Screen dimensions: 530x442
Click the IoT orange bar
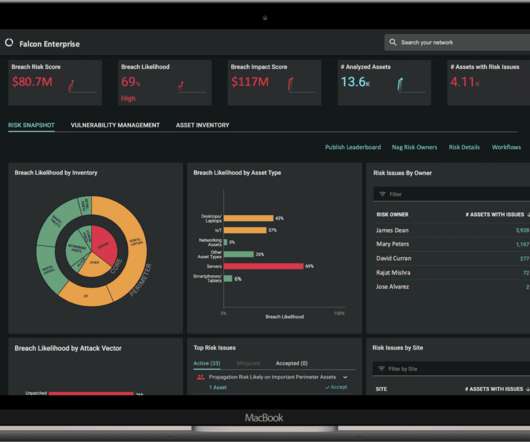(x=245, y=230)
